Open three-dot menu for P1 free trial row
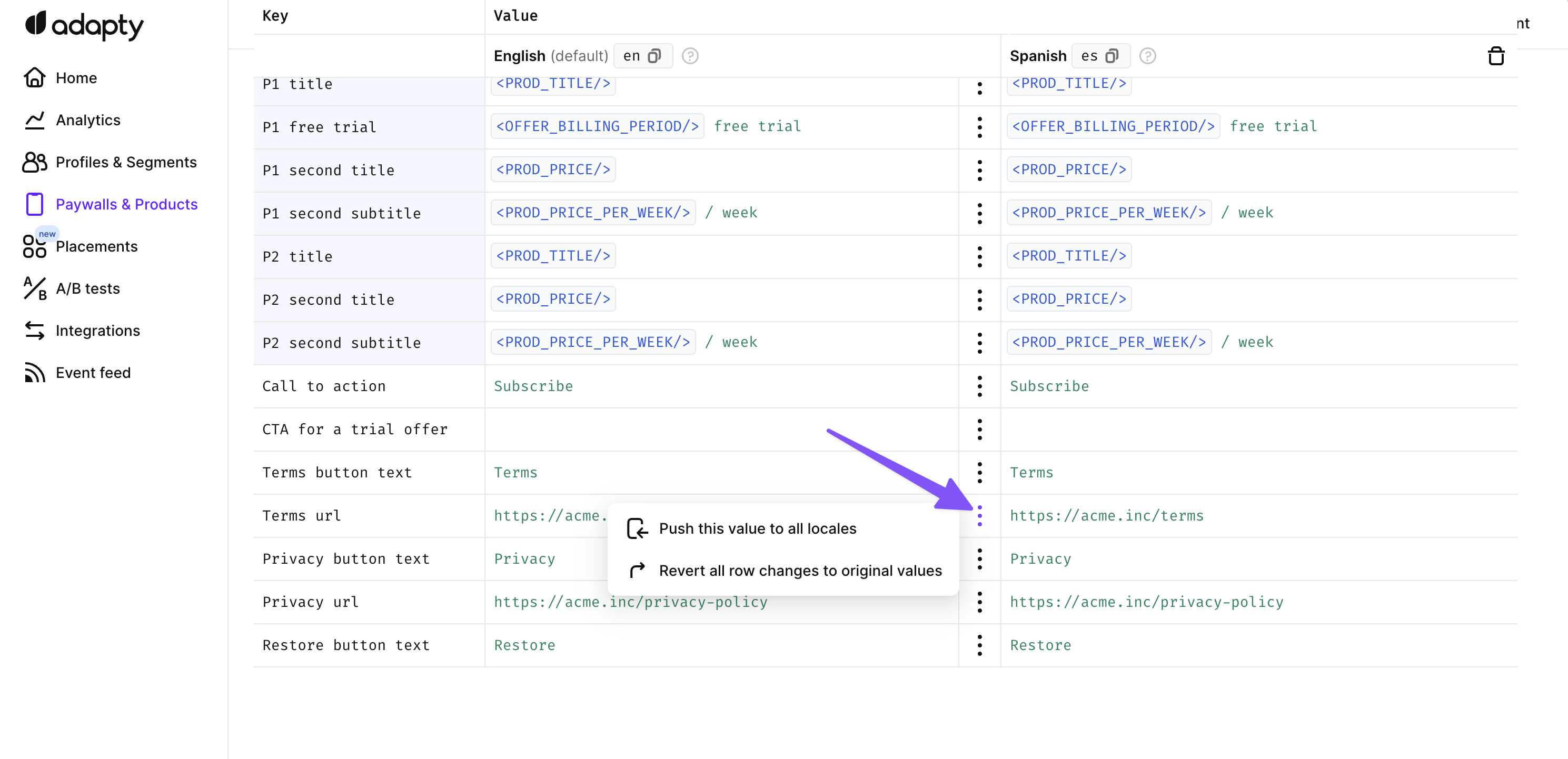1568x759 pixels. 979,127
